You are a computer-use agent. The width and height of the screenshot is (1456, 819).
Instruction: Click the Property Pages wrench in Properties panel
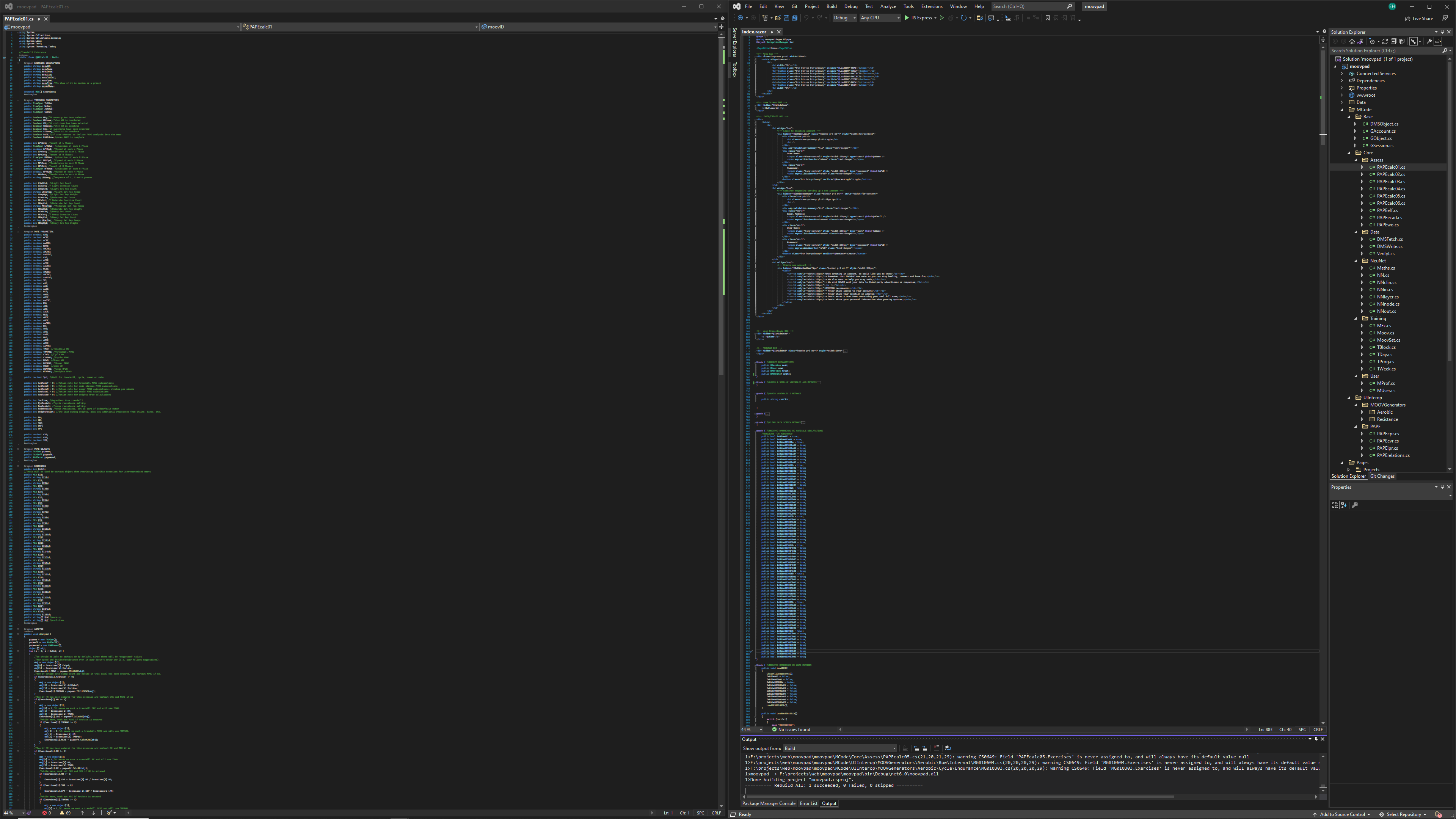point(1355,505)
